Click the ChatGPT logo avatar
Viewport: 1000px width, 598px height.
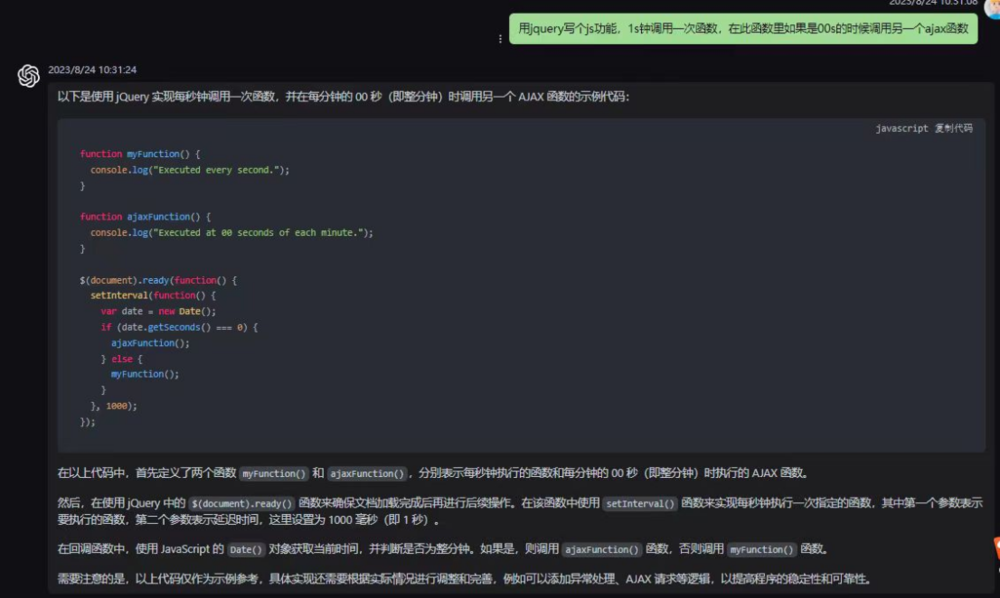(28, 76)
